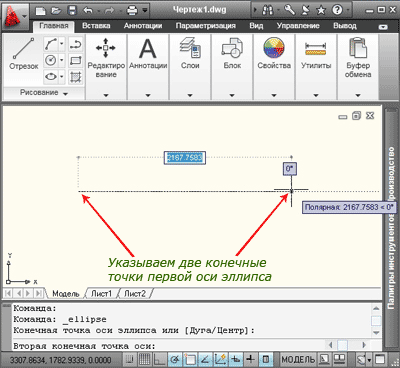Viewport: 400px width, 368px height.
Task: Select the hatch tool in Рисование panel
Action: click(x=76, y=77)
